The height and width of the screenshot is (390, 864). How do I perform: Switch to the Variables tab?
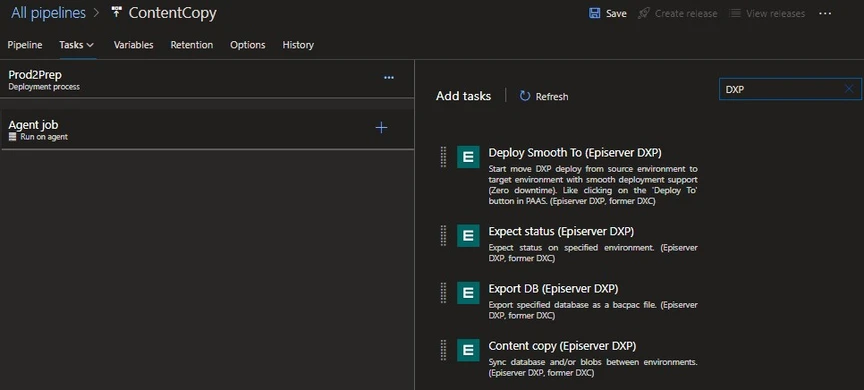coord(133,45)
